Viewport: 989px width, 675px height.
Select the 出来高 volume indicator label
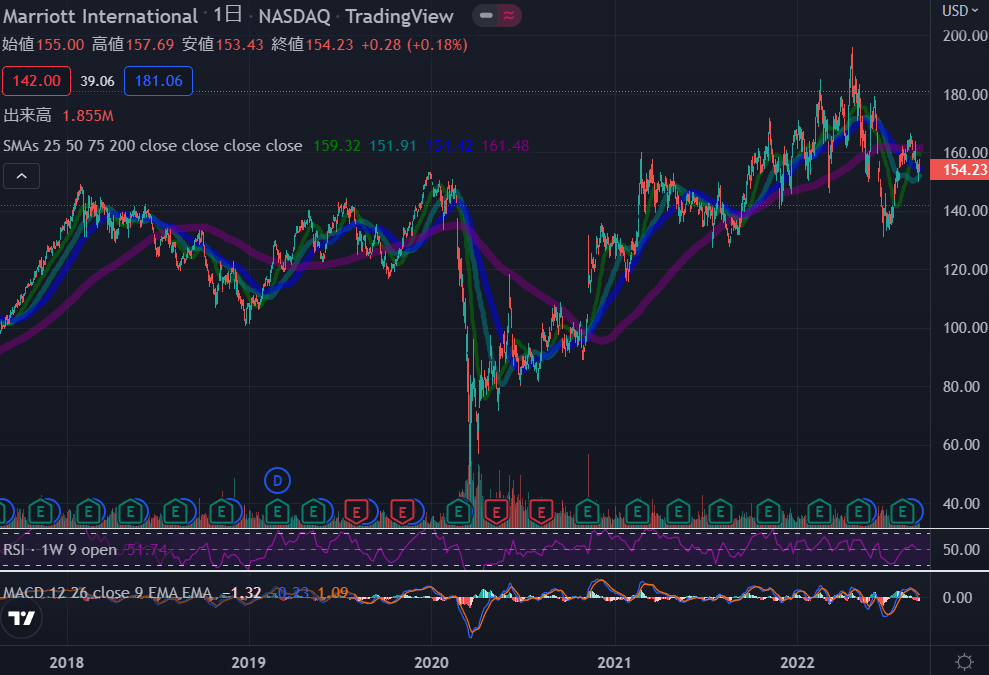tap(27, 115)
